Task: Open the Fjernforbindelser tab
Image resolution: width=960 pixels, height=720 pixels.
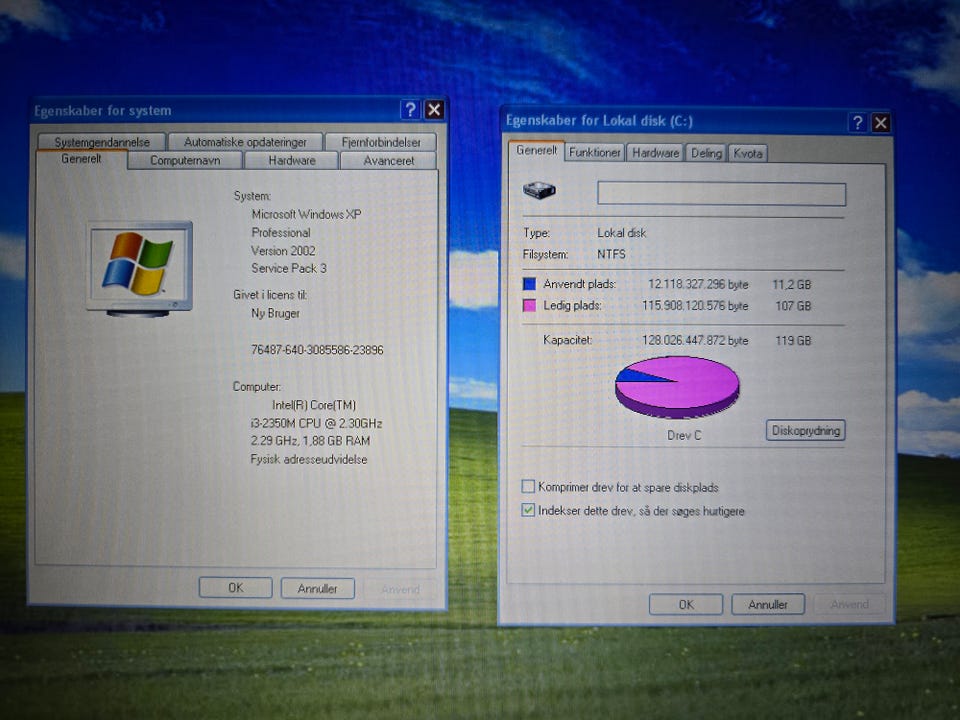Action: coord(381,142)
